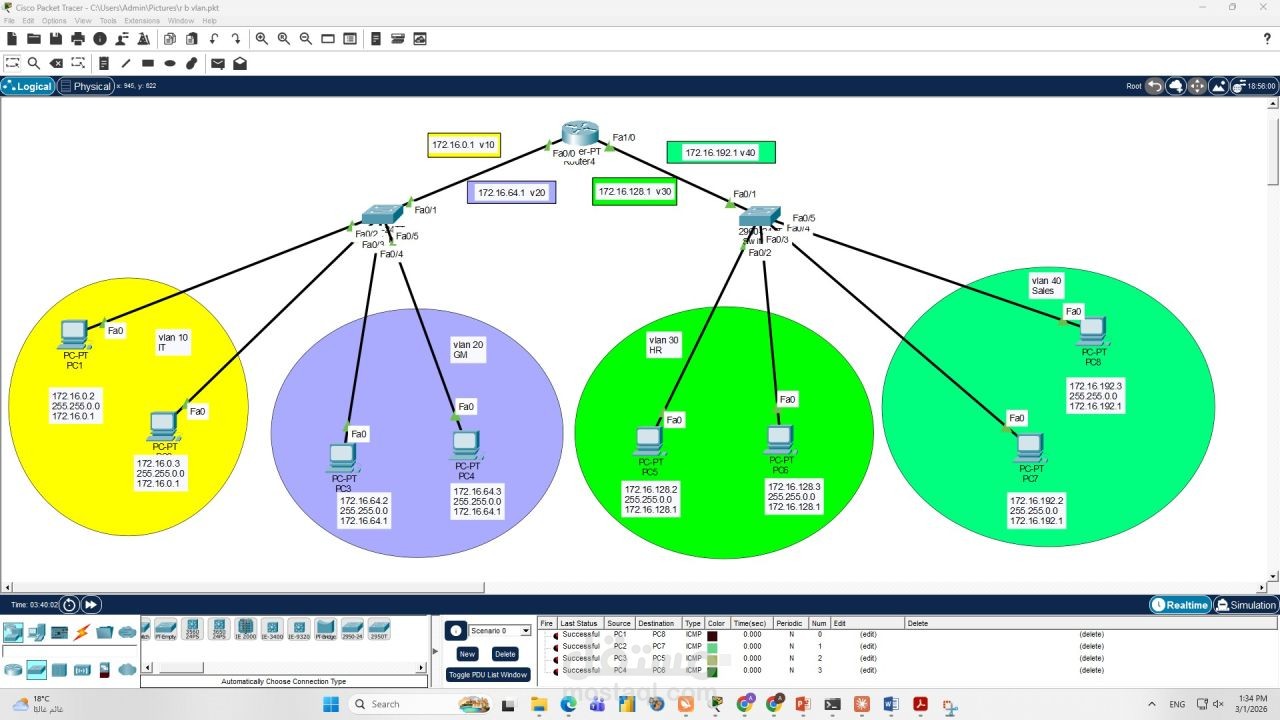
Task: Select the Place Note tool
Action: [x=104, y=63]
